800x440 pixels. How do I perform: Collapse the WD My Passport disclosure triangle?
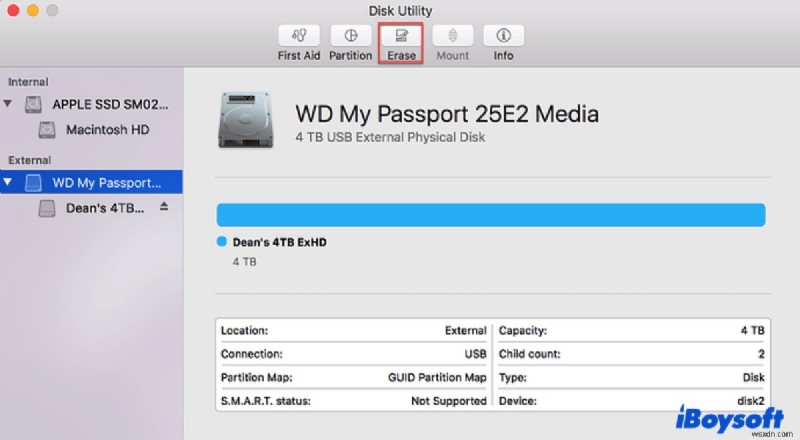tap(8, 182)
